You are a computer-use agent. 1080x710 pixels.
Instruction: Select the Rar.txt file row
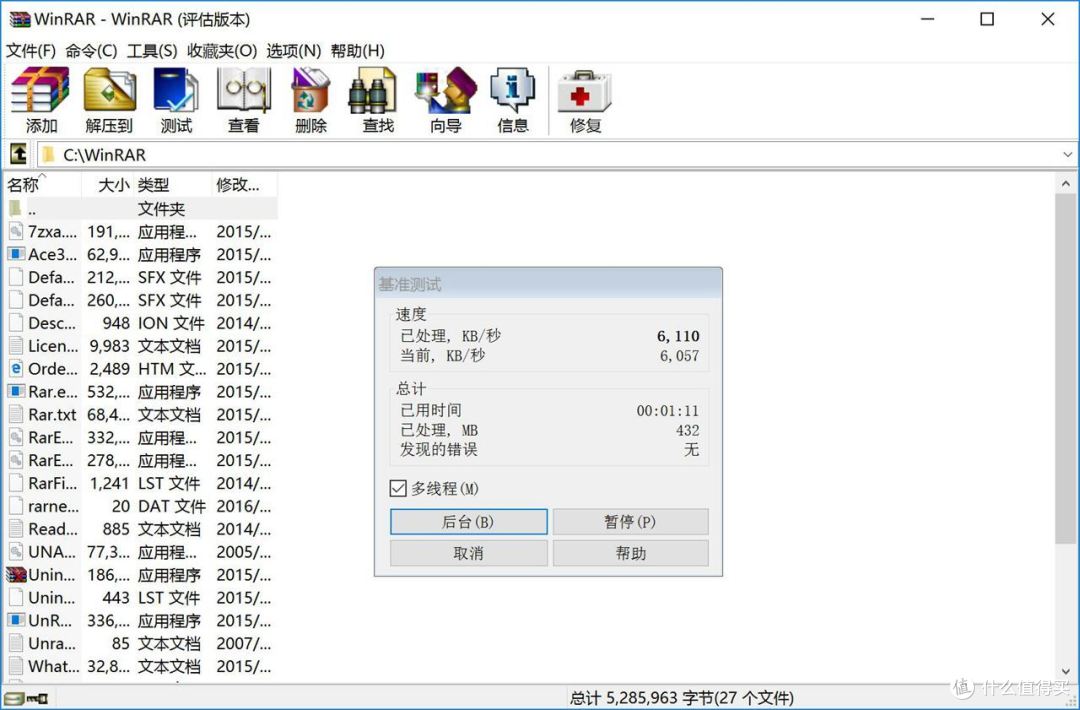[x=141, y=414]
